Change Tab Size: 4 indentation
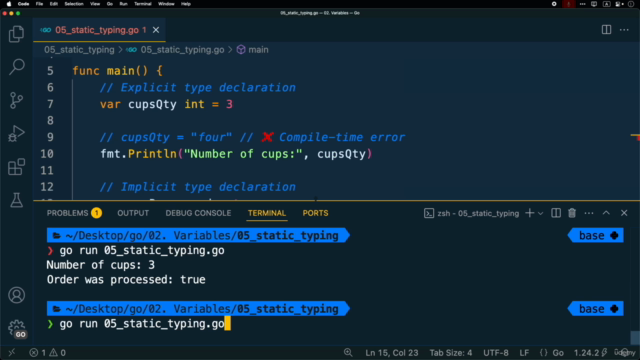 (451, 353)
